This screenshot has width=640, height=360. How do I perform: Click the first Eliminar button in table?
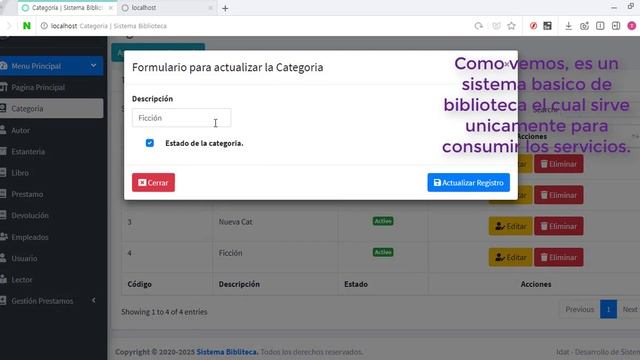tap(559, 164)
